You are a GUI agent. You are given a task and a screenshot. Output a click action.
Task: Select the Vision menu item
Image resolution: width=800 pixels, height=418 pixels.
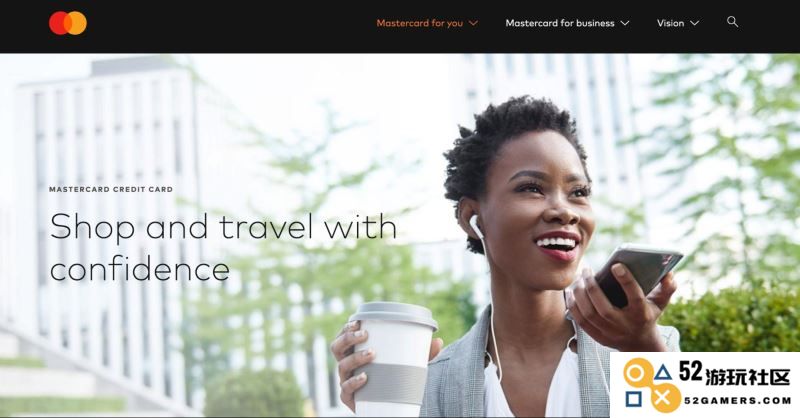[x=670, y=23]
